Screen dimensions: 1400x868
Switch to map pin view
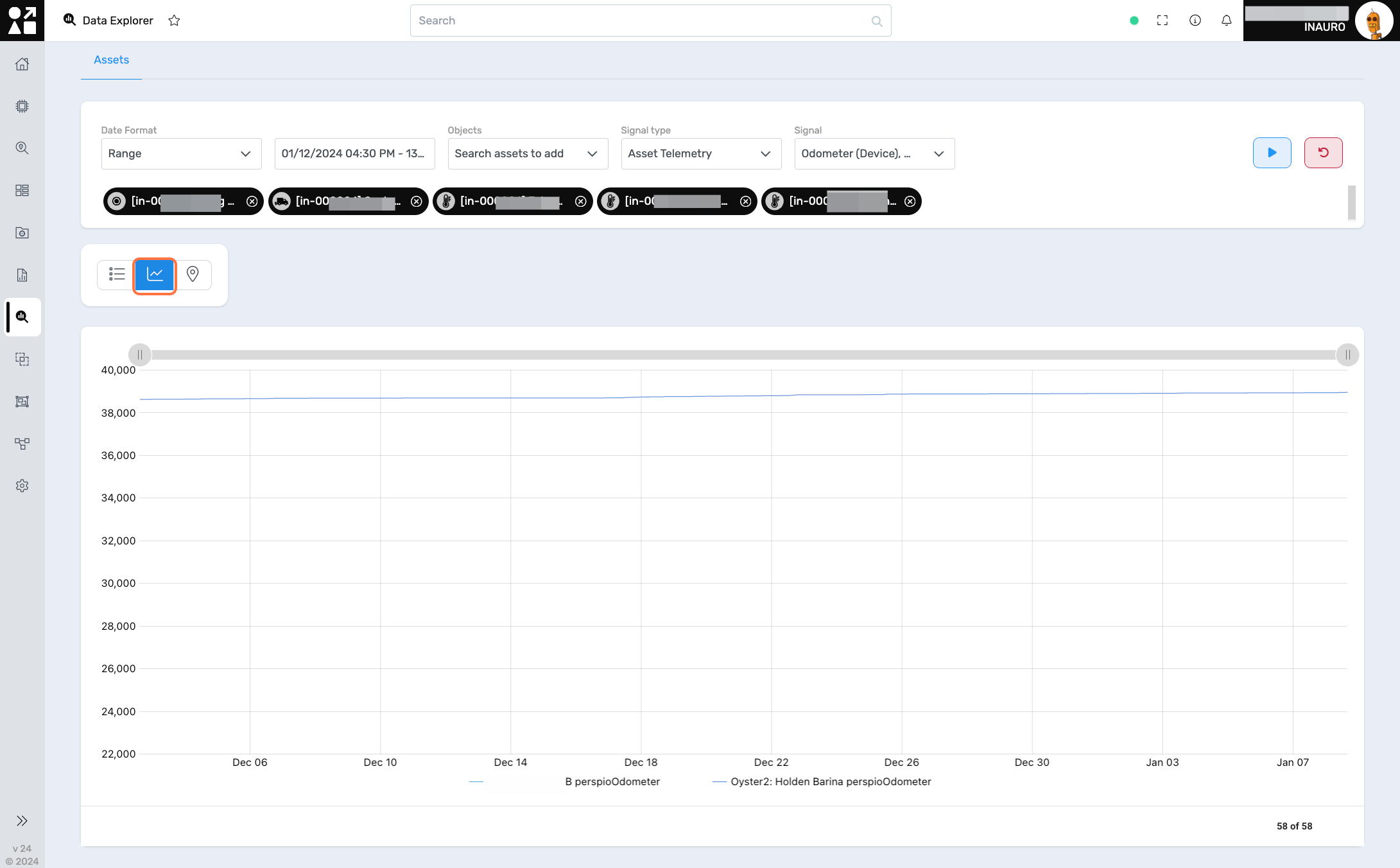tap(193, 274)
